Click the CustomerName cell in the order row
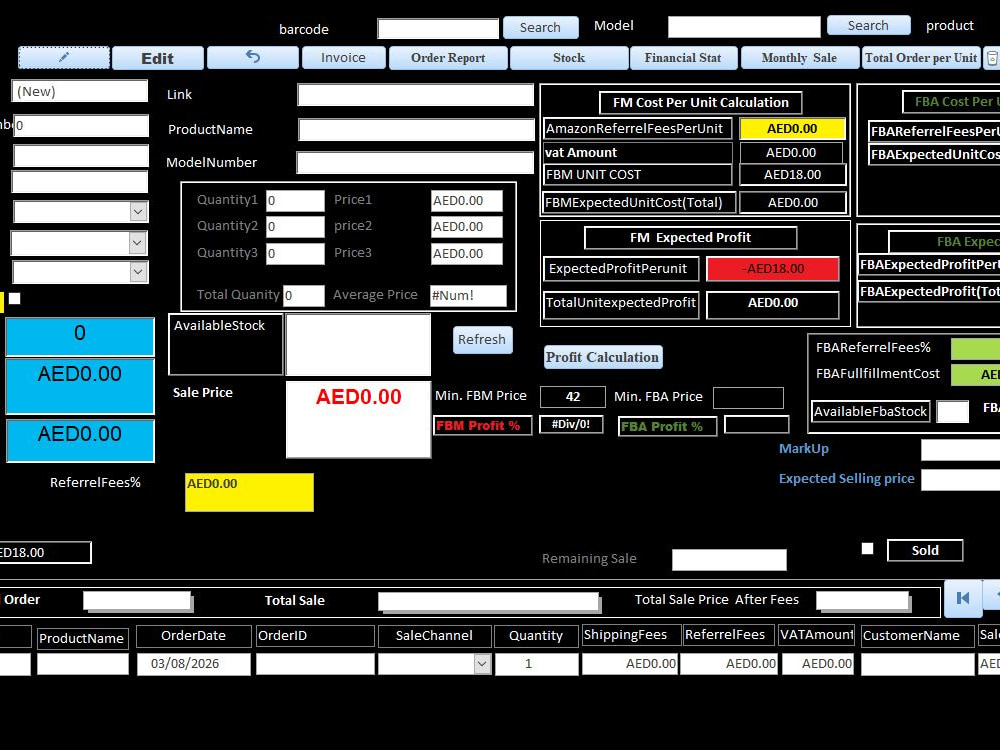The image size is (1000, 750). (917, 664)
